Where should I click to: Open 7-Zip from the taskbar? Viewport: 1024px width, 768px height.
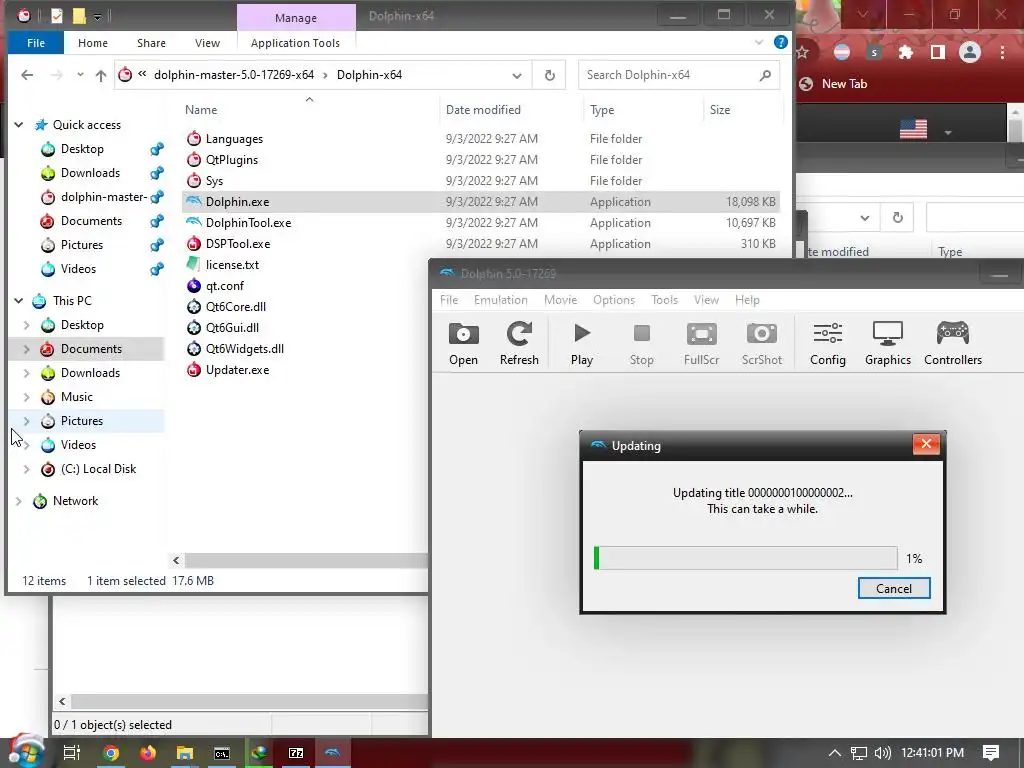pos(296,754)
